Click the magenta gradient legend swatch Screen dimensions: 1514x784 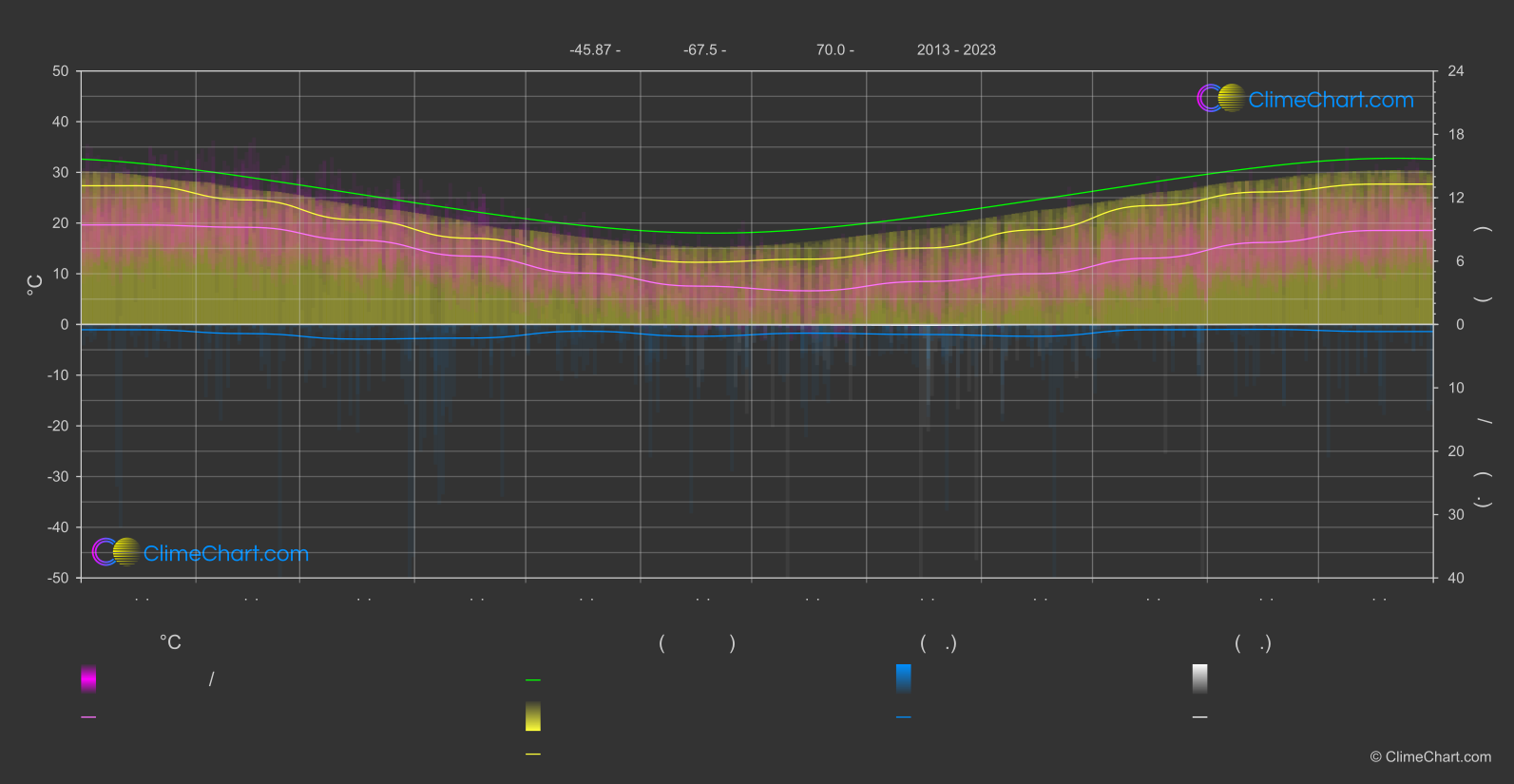click(88, 679)
